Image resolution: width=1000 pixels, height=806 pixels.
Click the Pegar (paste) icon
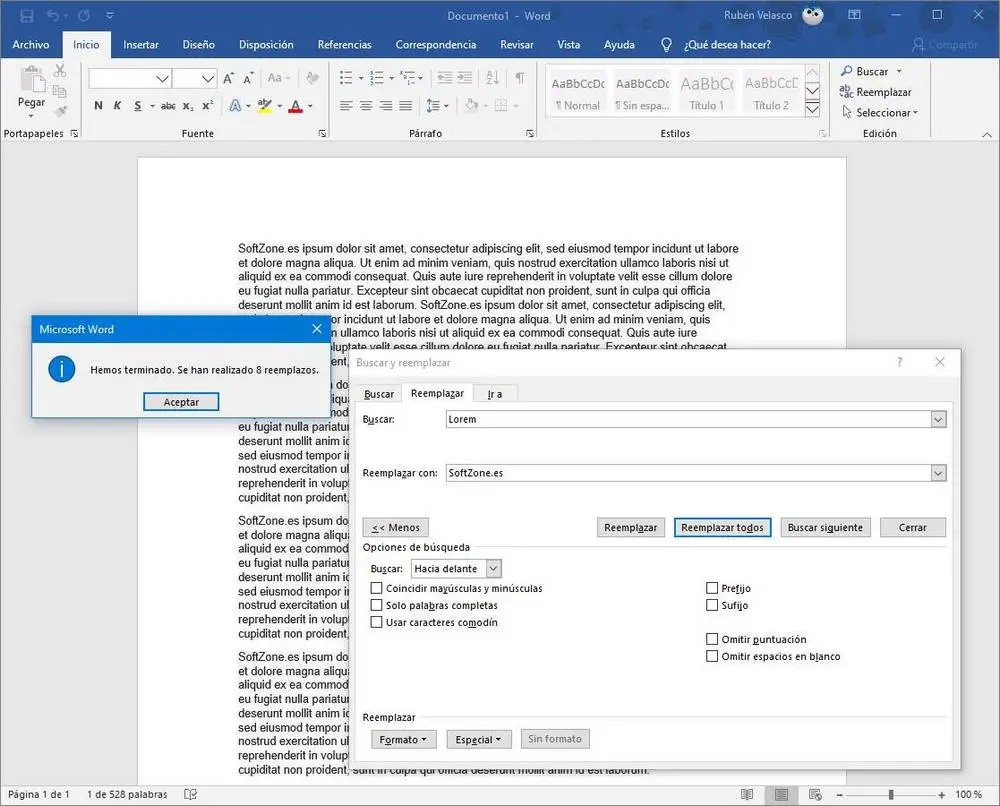coord(31,80)
